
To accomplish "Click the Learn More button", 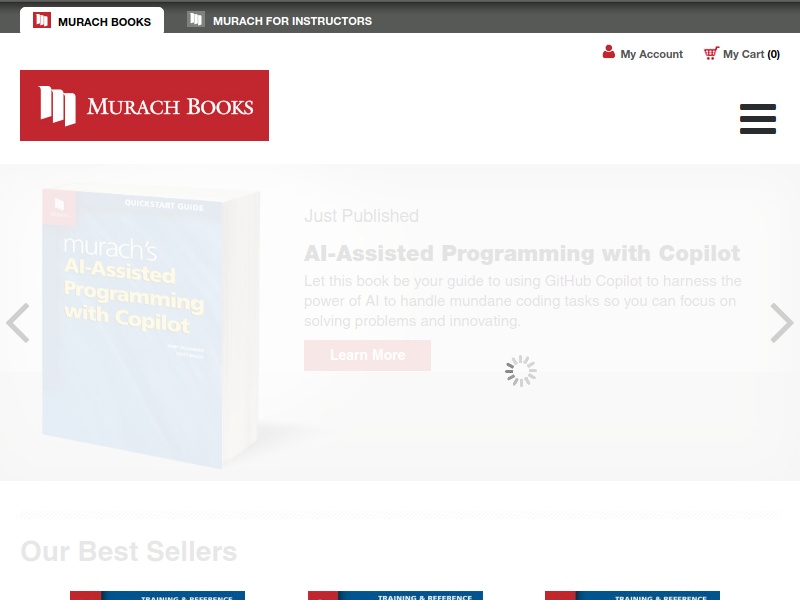I will tap(367, 355).
